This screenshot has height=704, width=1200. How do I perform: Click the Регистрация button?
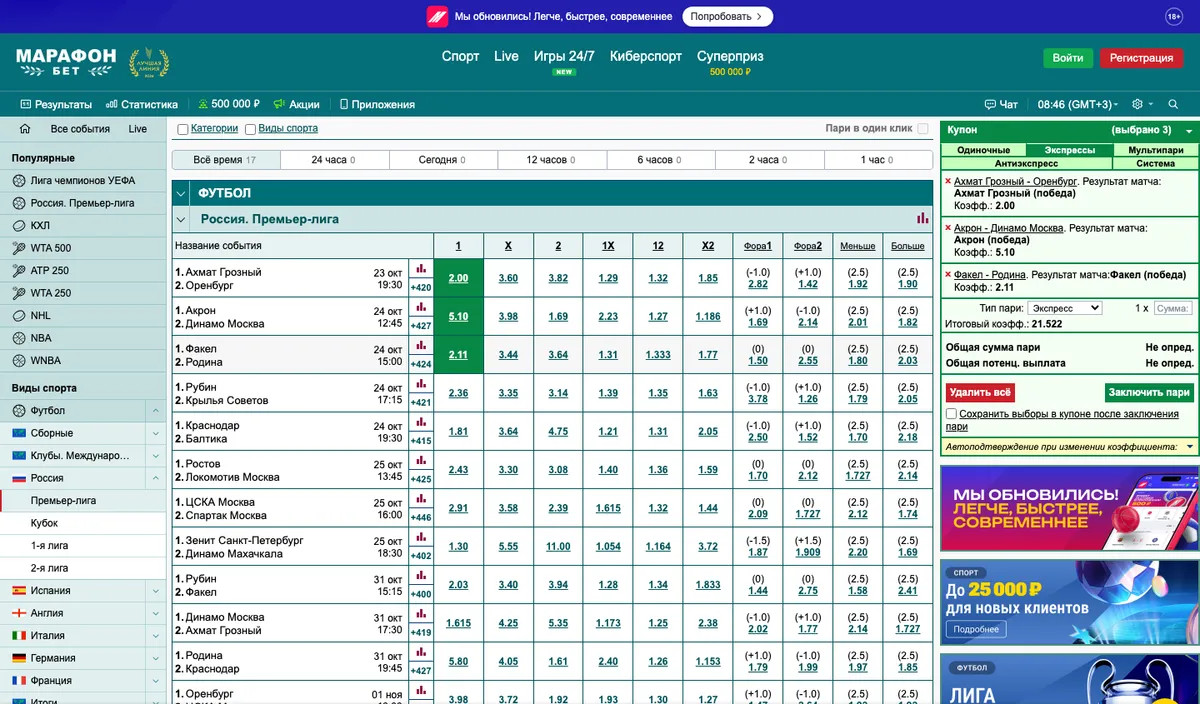(x=1141, y=58)
